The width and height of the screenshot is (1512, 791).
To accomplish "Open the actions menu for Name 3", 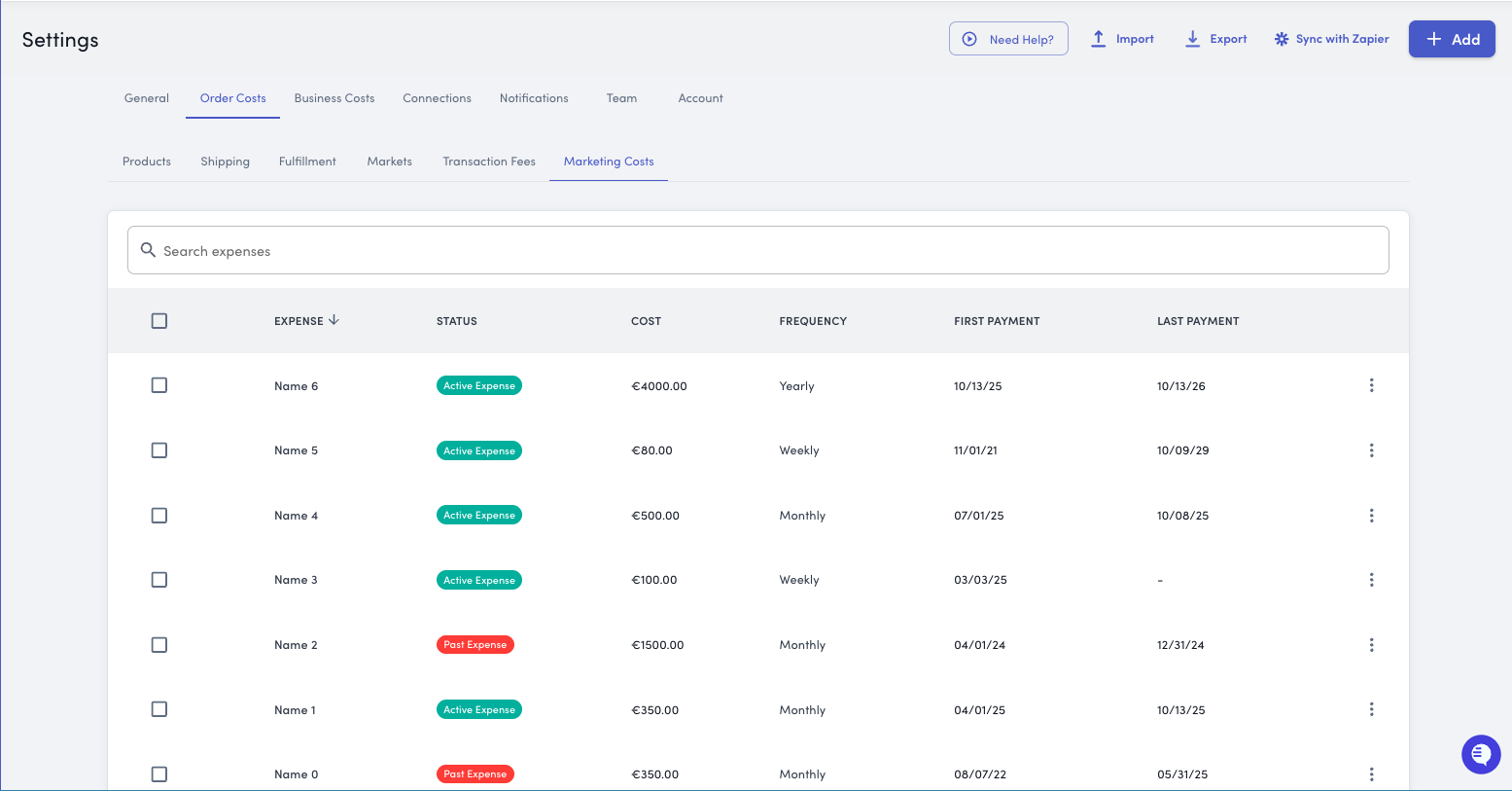I will [x=1371, y=580].
